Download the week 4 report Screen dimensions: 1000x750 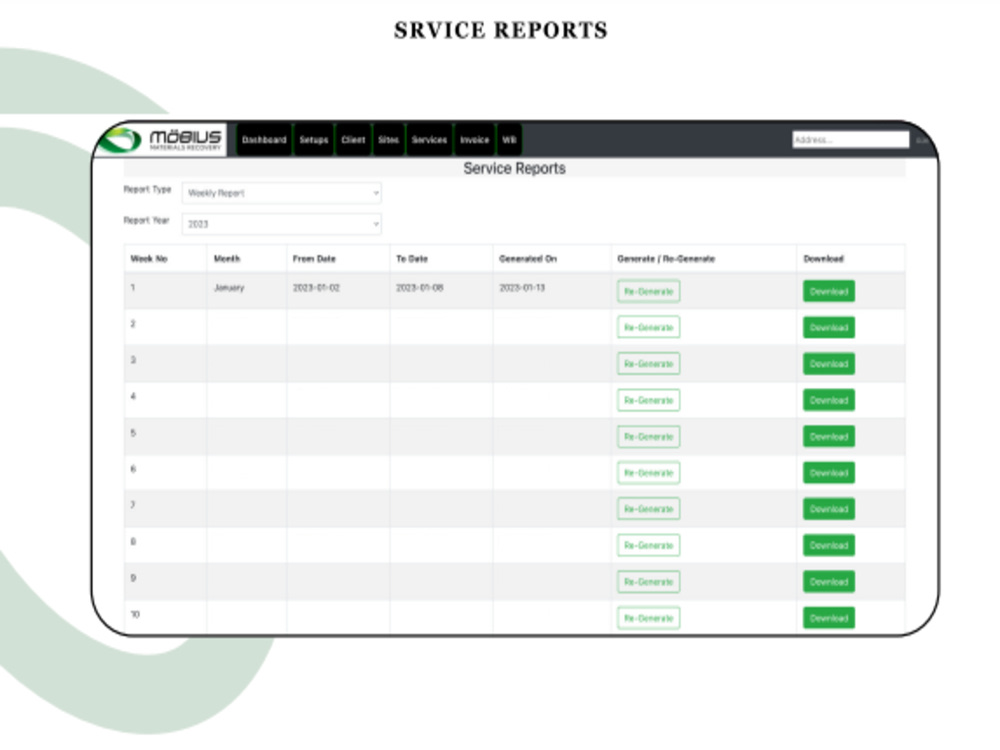(829, 401)
